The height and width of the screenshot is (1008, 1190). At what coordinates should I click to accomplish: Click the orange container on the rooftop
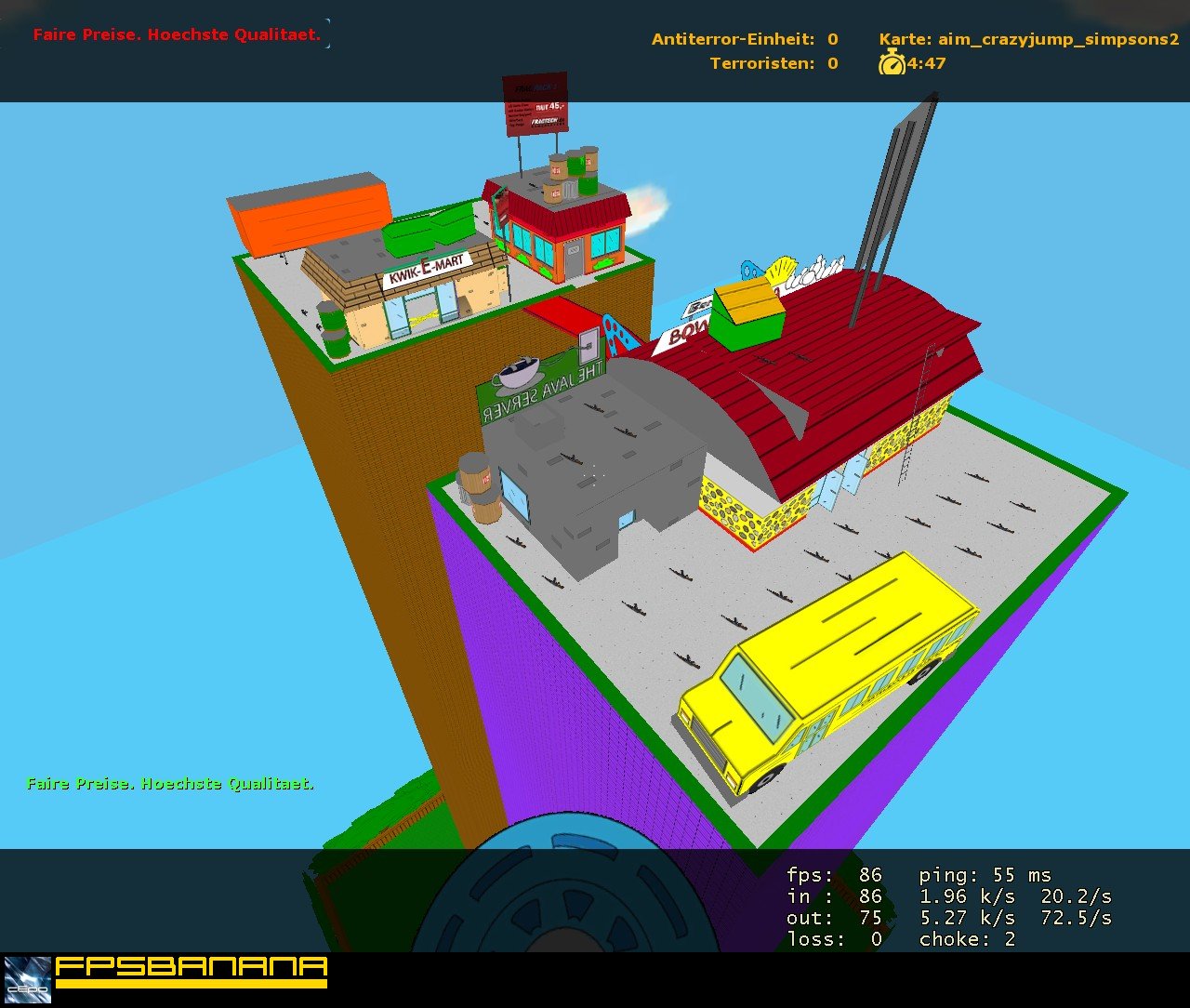[311, 214]
